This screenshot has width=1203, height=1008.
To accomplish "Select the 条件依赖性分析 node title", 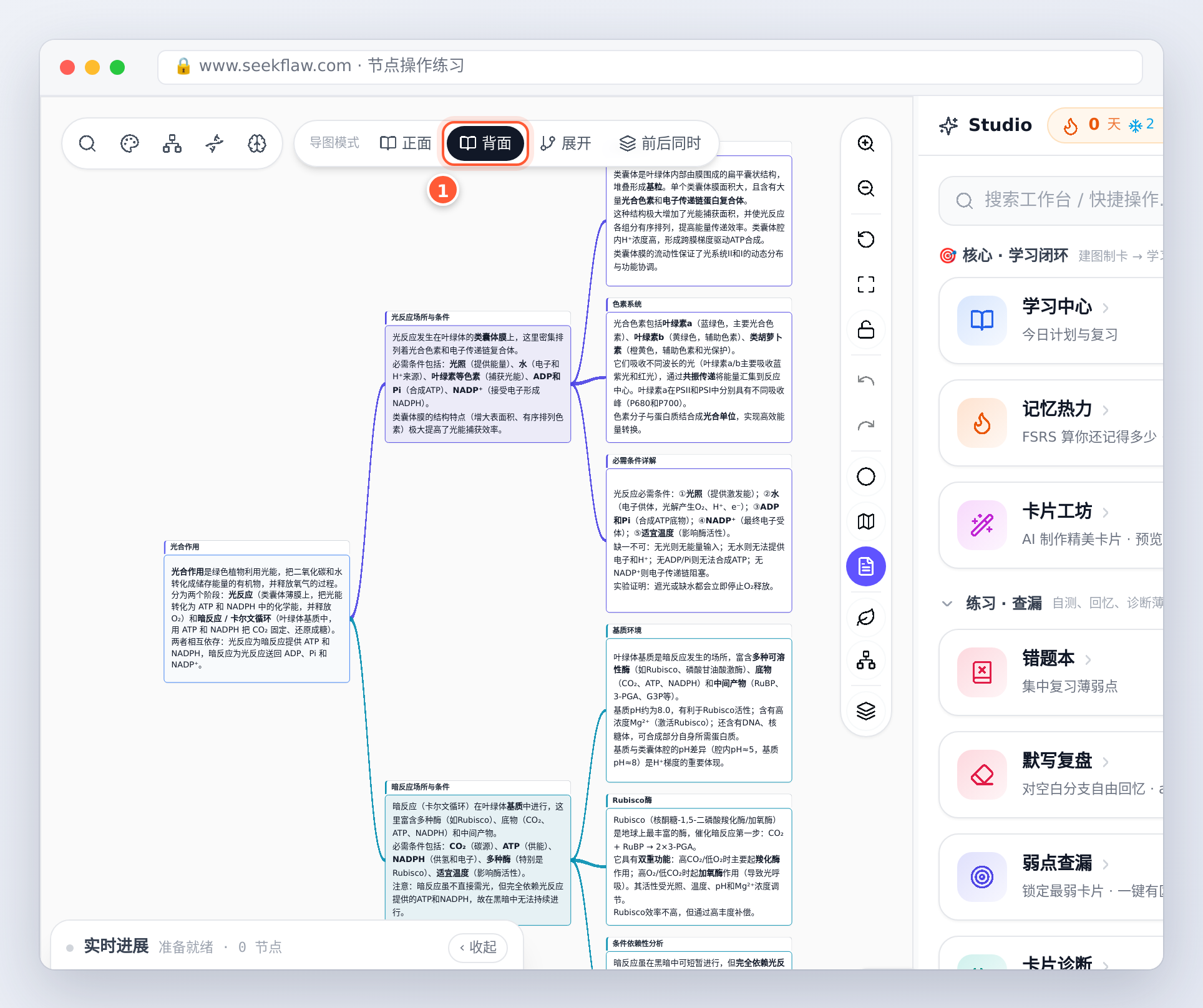I will 638,944.
